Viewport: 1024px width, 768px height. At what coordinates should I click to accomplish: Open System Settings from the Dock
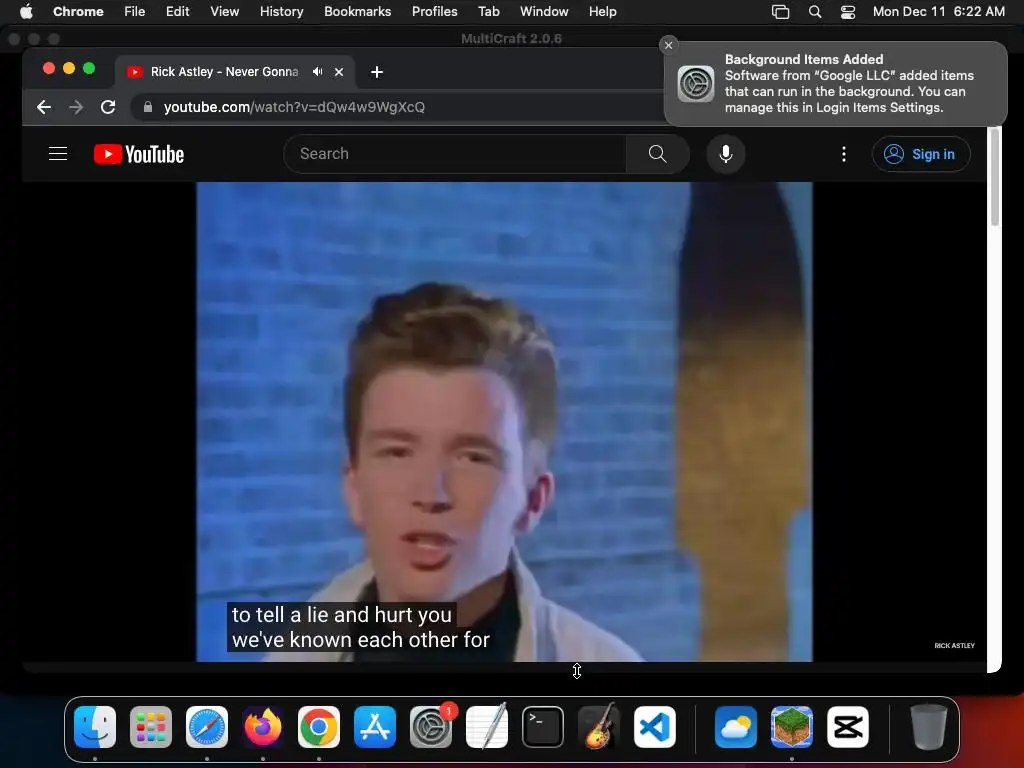point(431,727)
